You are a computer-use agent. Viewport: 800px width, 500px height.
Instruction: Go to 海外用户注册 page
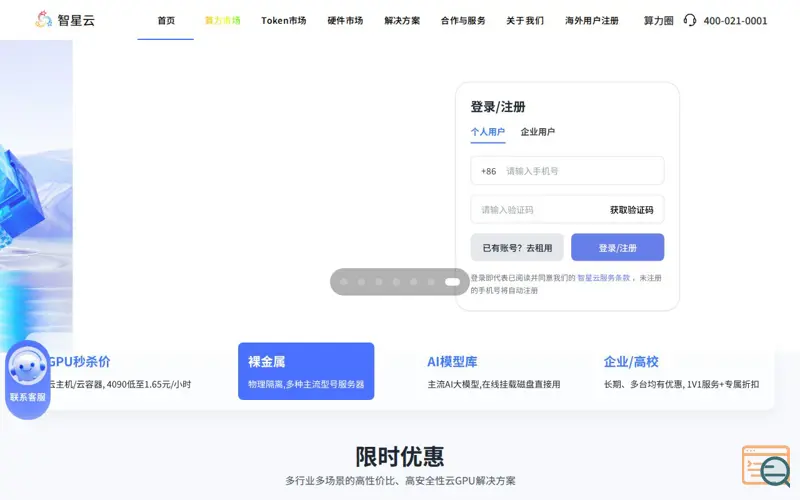(592, 20)
